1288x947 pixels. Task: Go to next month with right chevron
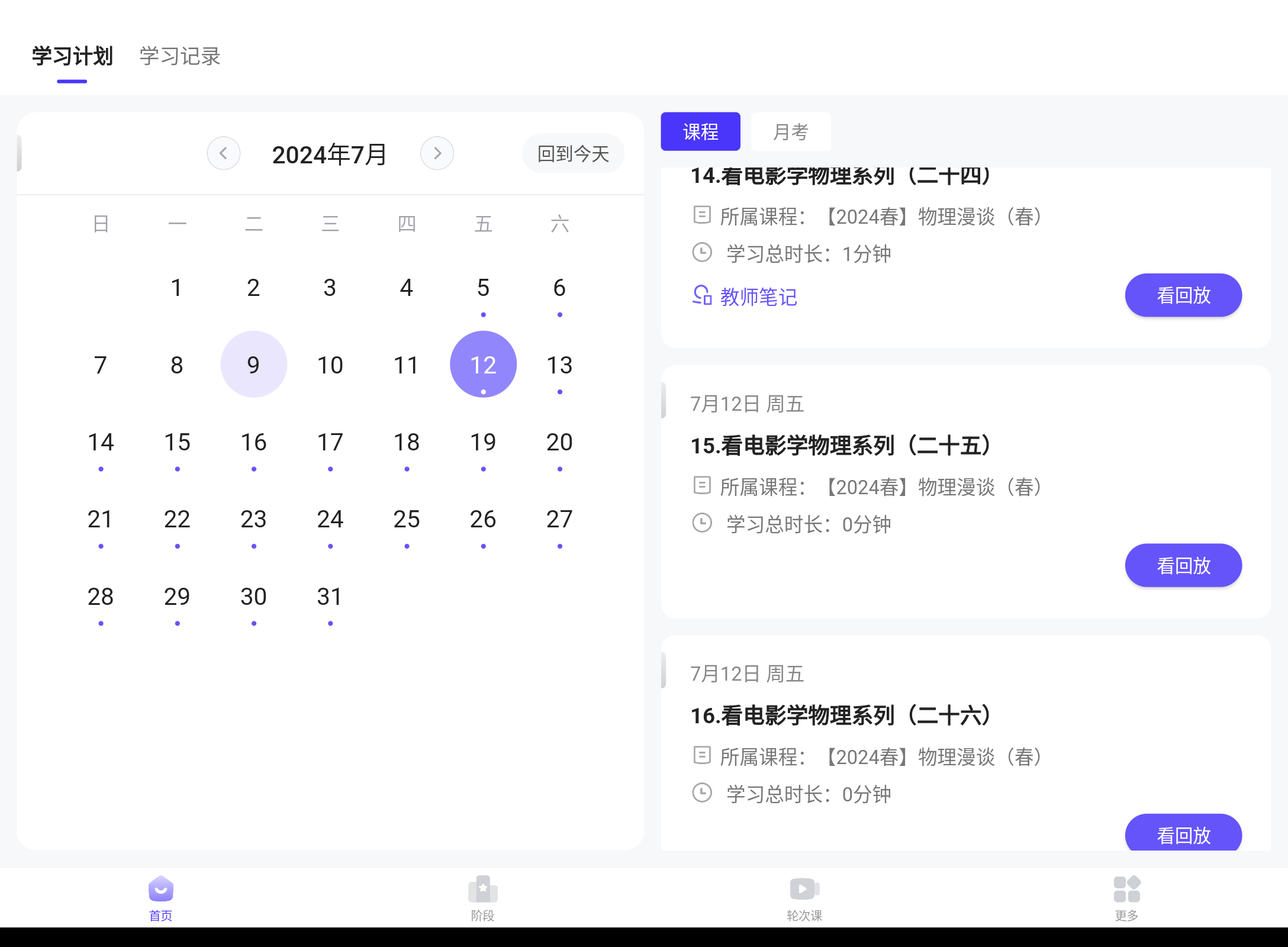pos(437,153)
